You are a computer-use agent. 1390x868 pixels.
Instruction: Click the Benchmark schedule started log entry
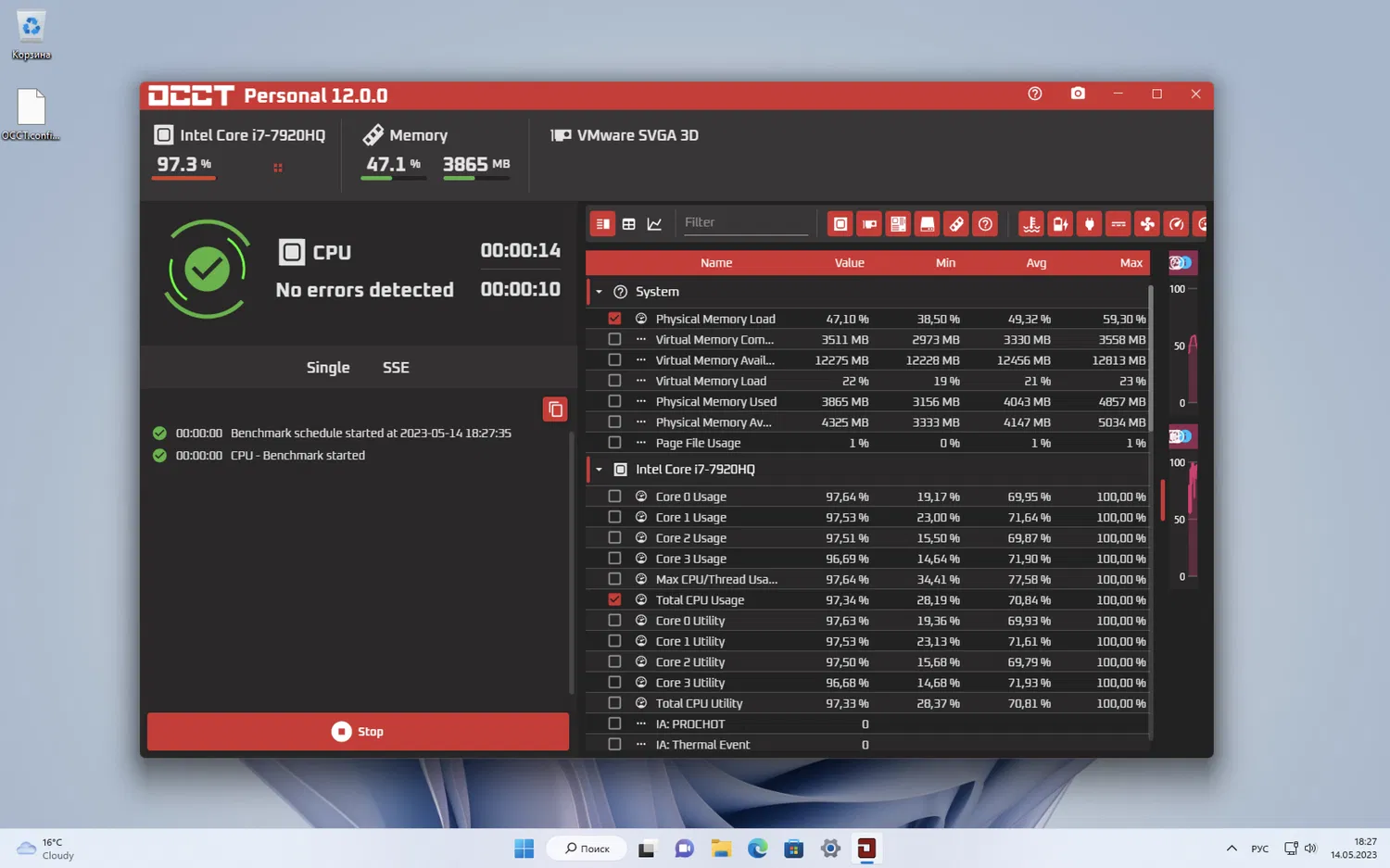pos(371,434)
